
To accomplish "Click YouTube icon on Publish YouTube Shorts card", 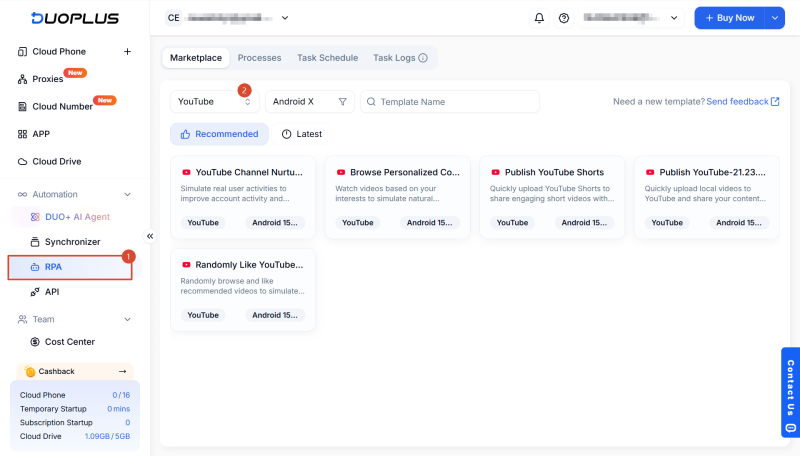I will pos(495,172).
